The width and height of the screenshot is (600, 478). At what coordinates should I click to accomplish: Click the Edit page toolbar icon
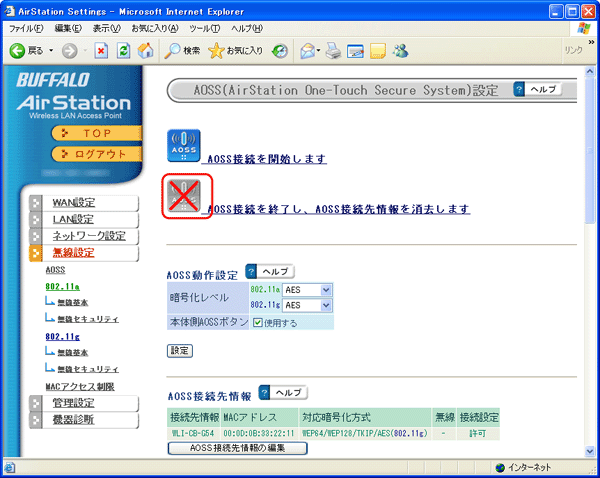tap(355, 51)
